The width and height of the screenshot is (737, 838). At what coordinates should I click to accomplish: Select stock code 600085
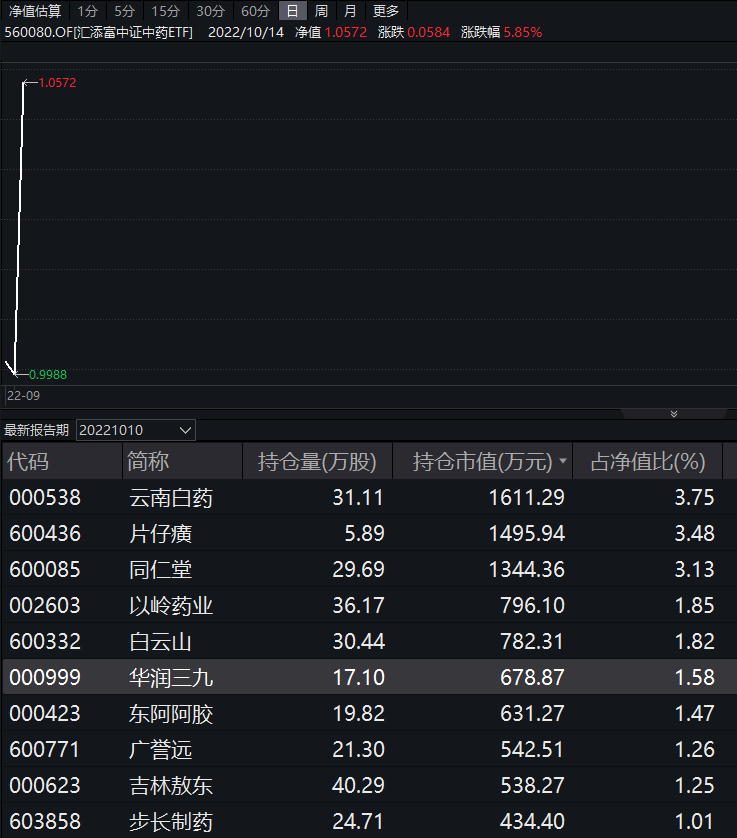45,569
